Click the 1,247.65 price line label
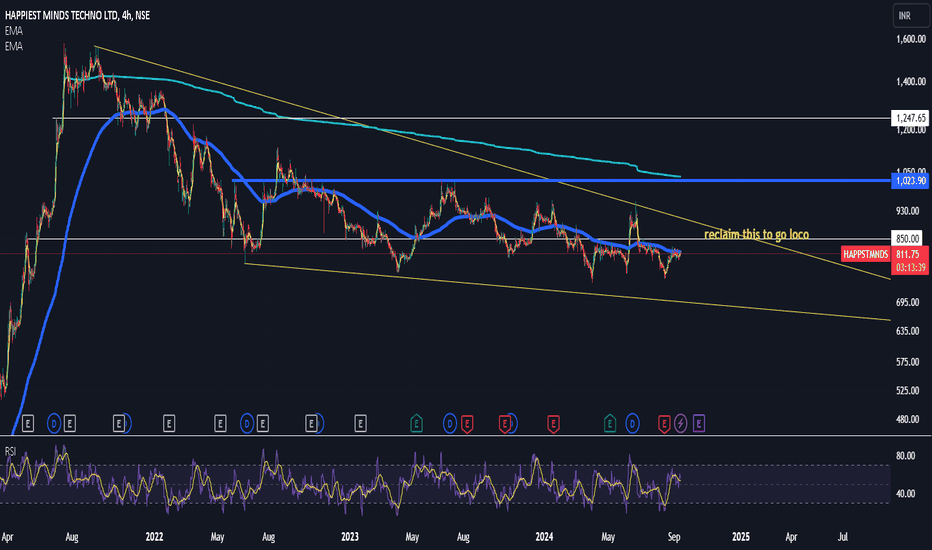The height and width of the screenshot is (550, 932). tap(911, 118)
